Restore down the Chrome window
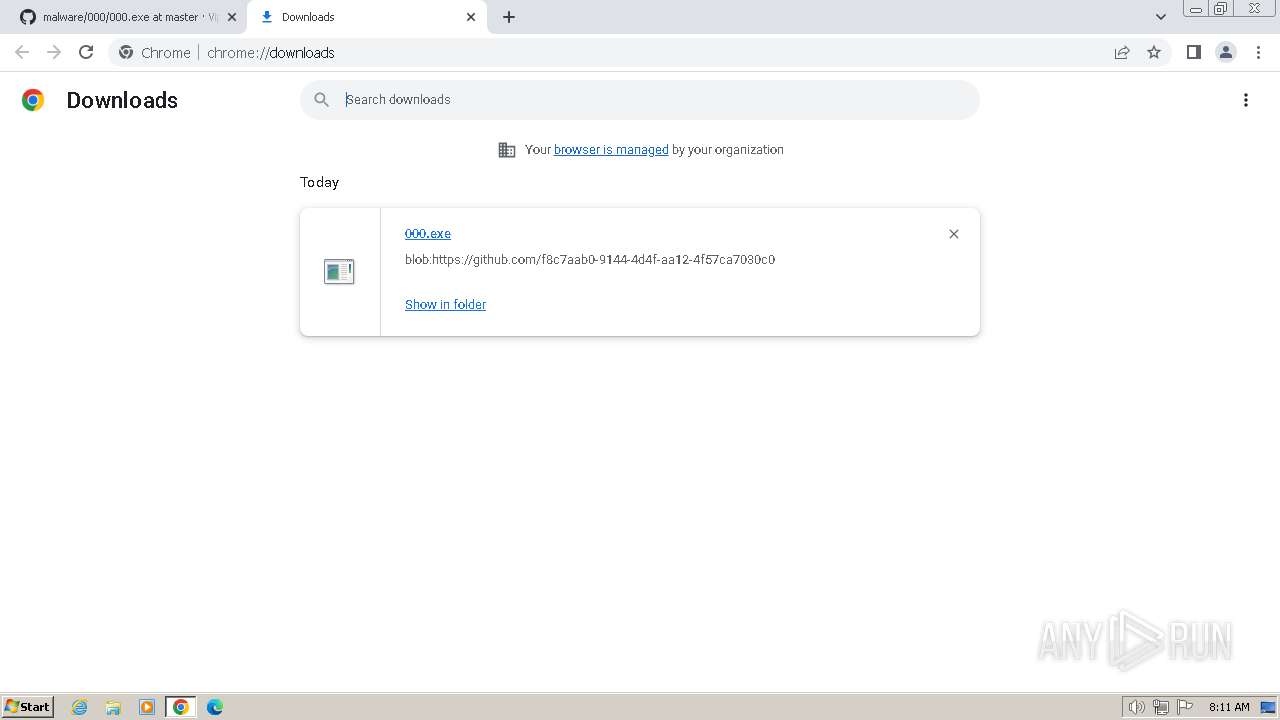 [1221, 8]
